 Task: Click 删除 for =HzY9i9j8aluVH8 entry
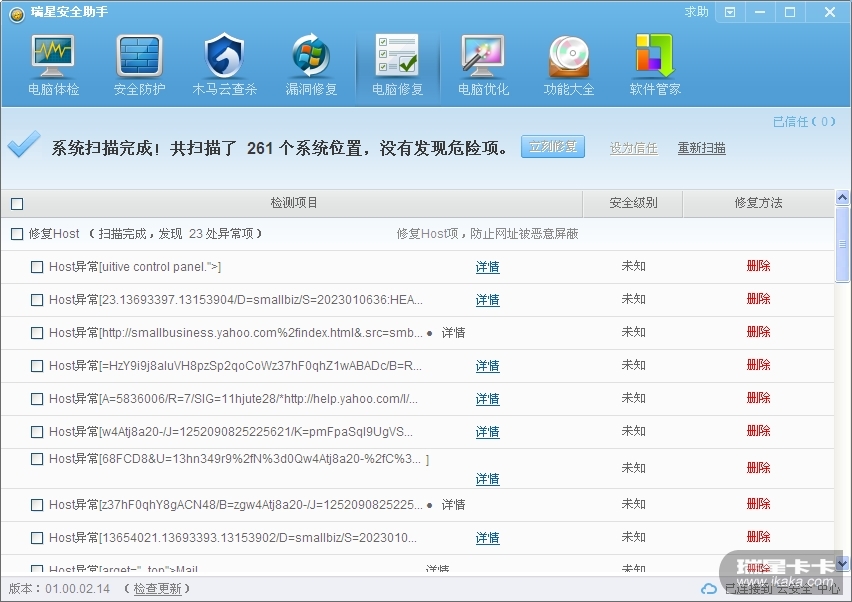[x=759, y=365]
